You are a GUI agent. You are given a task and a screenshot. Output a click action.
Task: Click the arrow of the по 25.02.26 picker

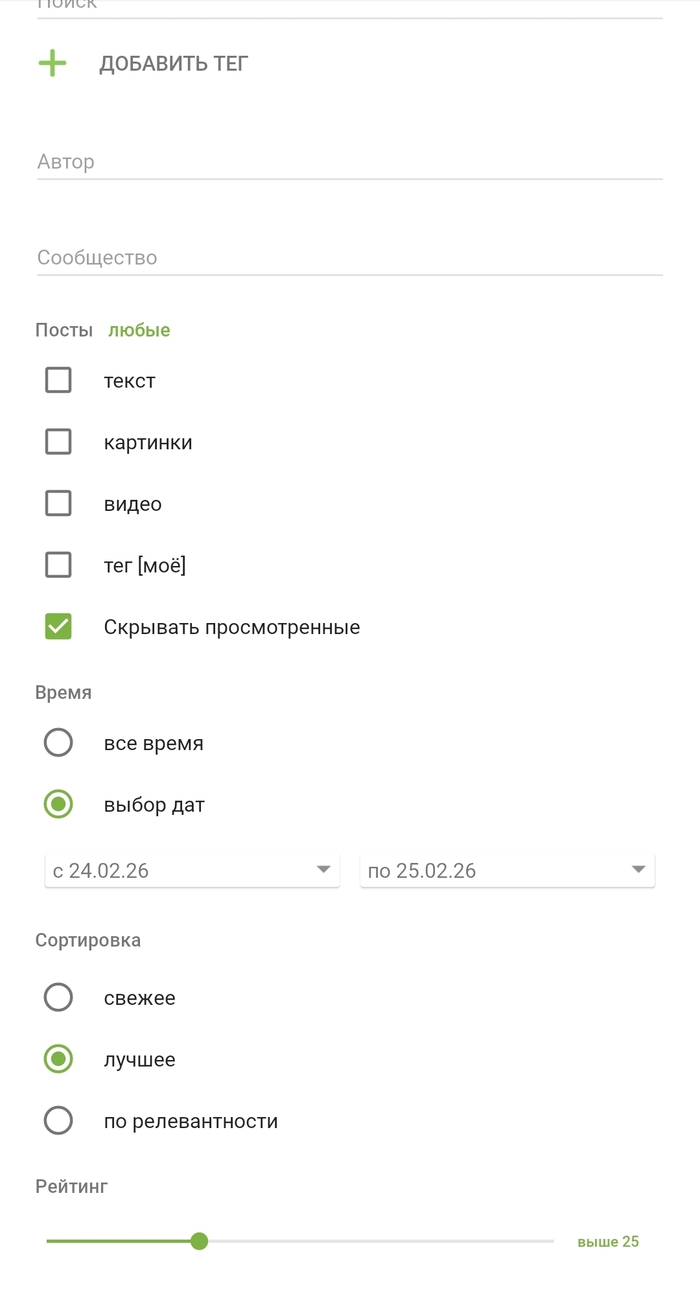(x=638, y=870)
